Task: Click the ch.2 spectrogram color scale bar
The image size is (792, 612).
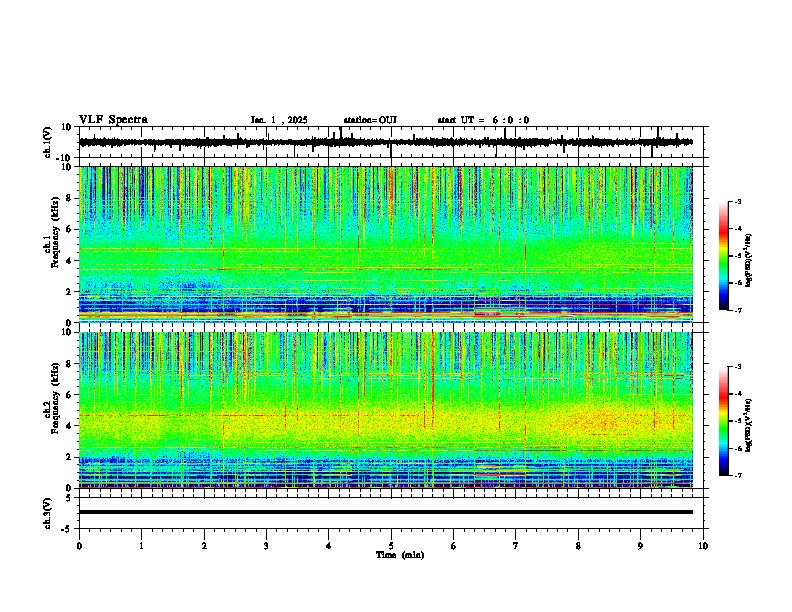Action: (x=724, y=421)
